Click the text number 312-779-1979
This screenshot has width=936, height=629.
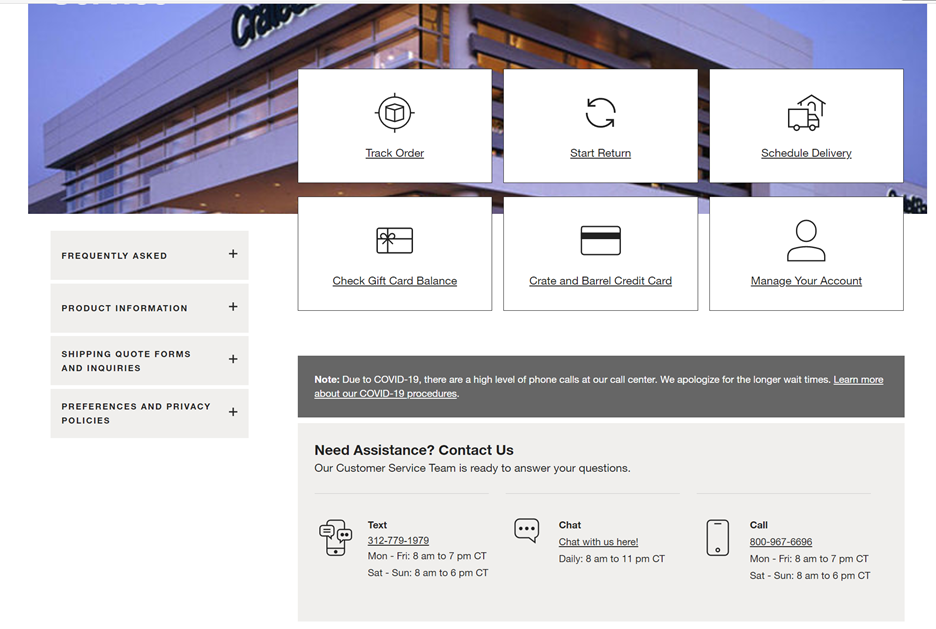(398, 541)
